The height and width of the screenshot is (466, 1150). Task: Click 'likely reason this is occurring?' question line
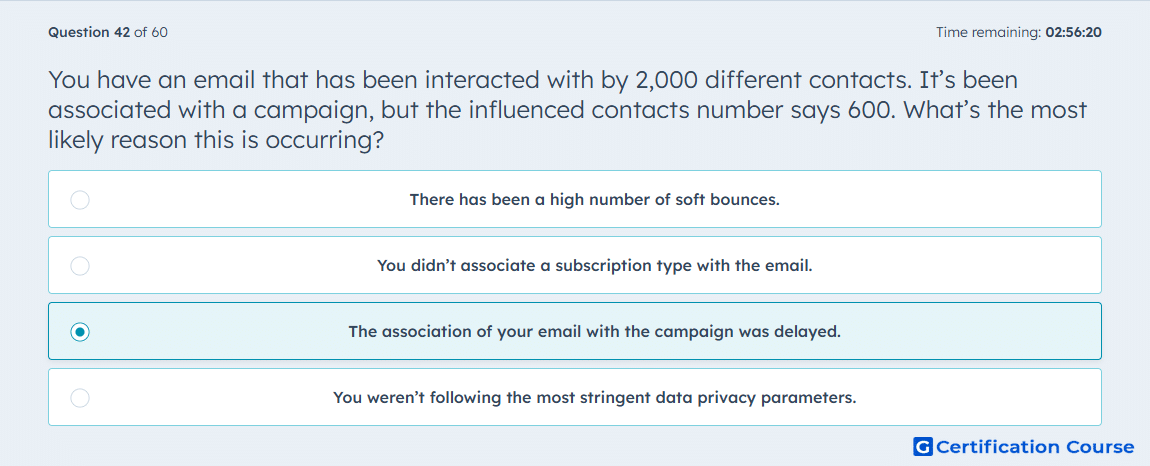[x=216, y=141]
